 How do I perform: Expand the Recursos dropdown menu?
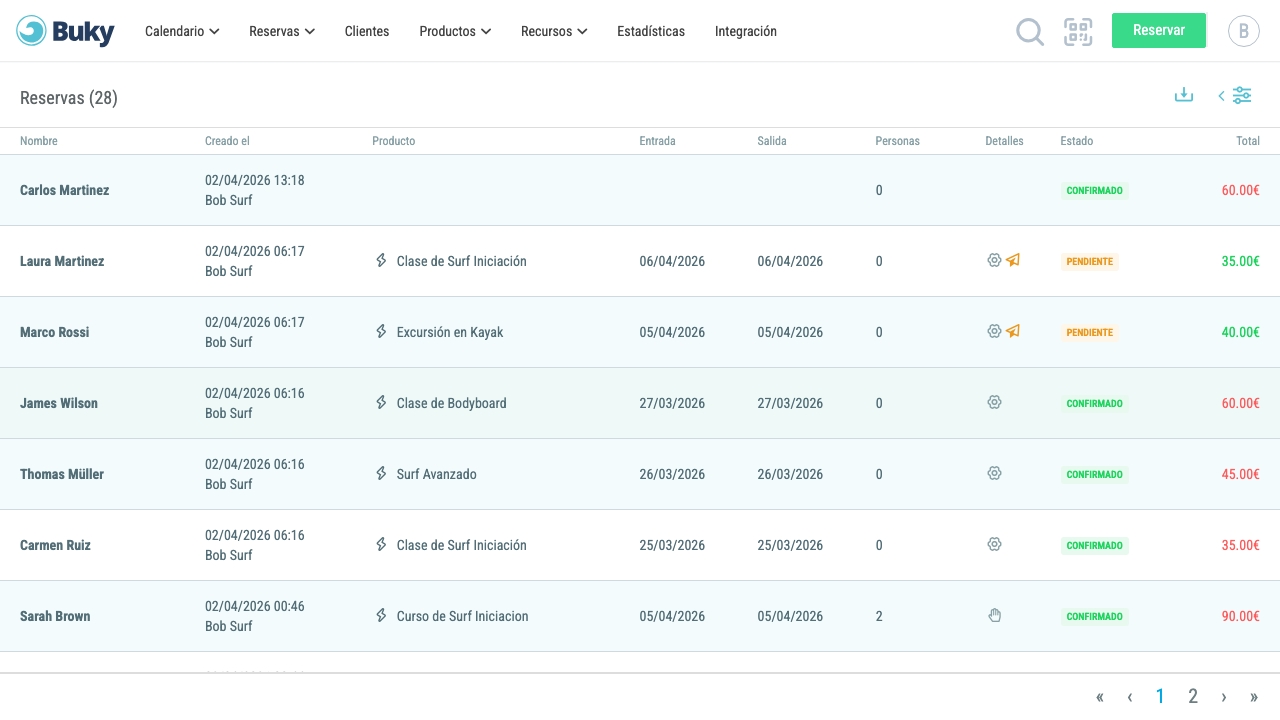pos(554,31)
